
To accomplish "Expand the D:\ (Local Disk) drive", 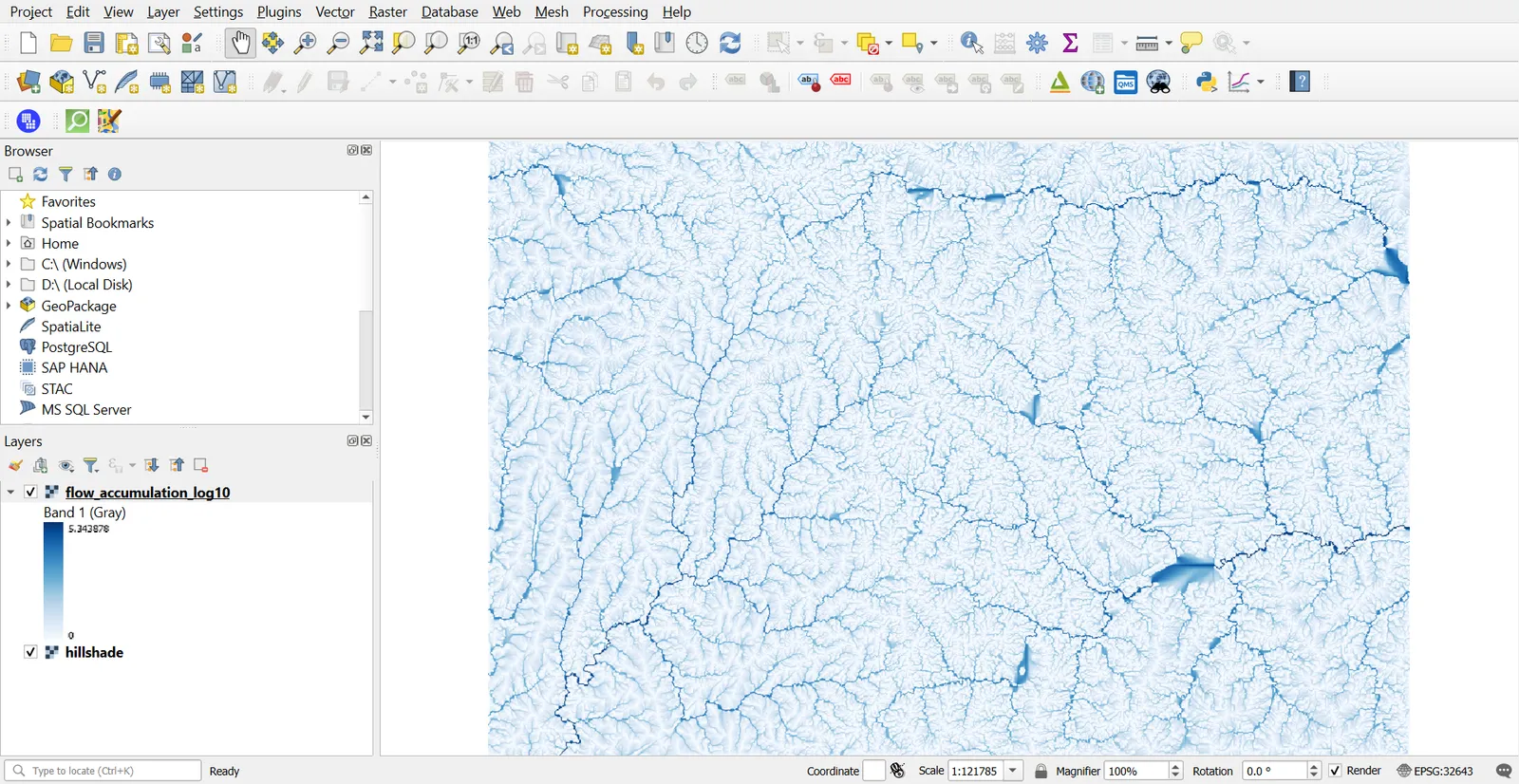I will 9,284.
